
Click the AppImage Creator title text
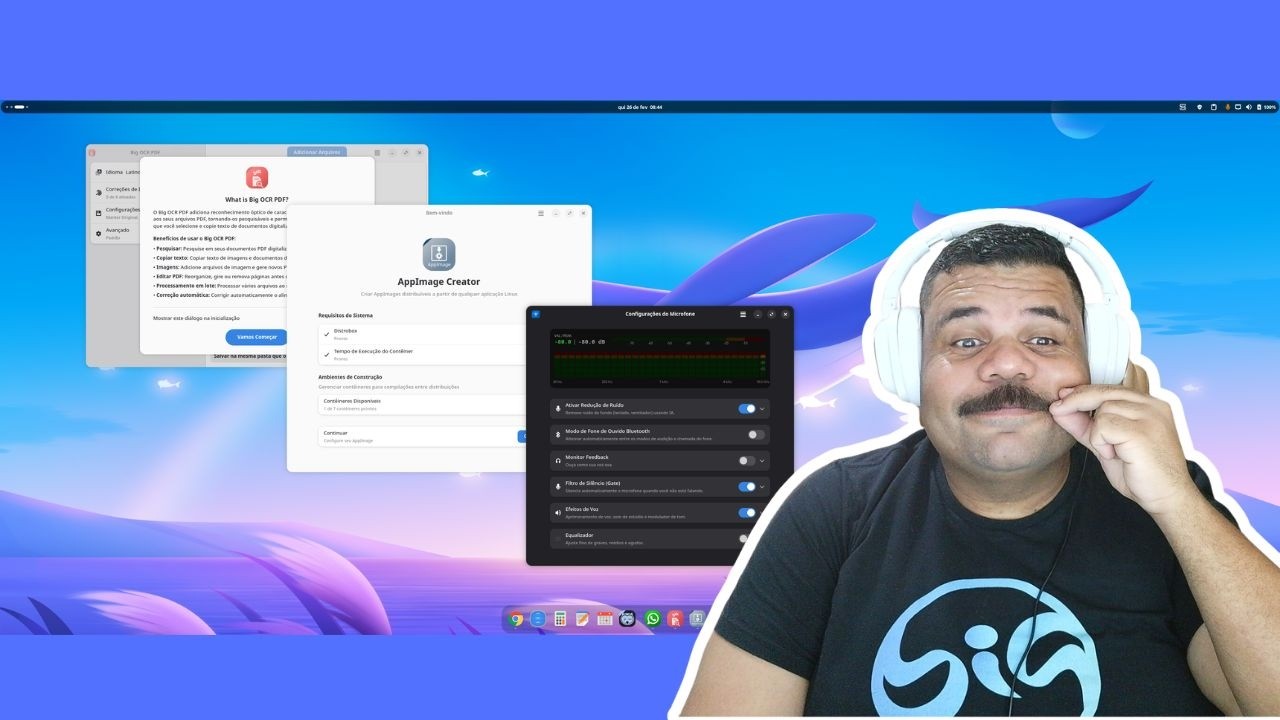tap(439, 282)
